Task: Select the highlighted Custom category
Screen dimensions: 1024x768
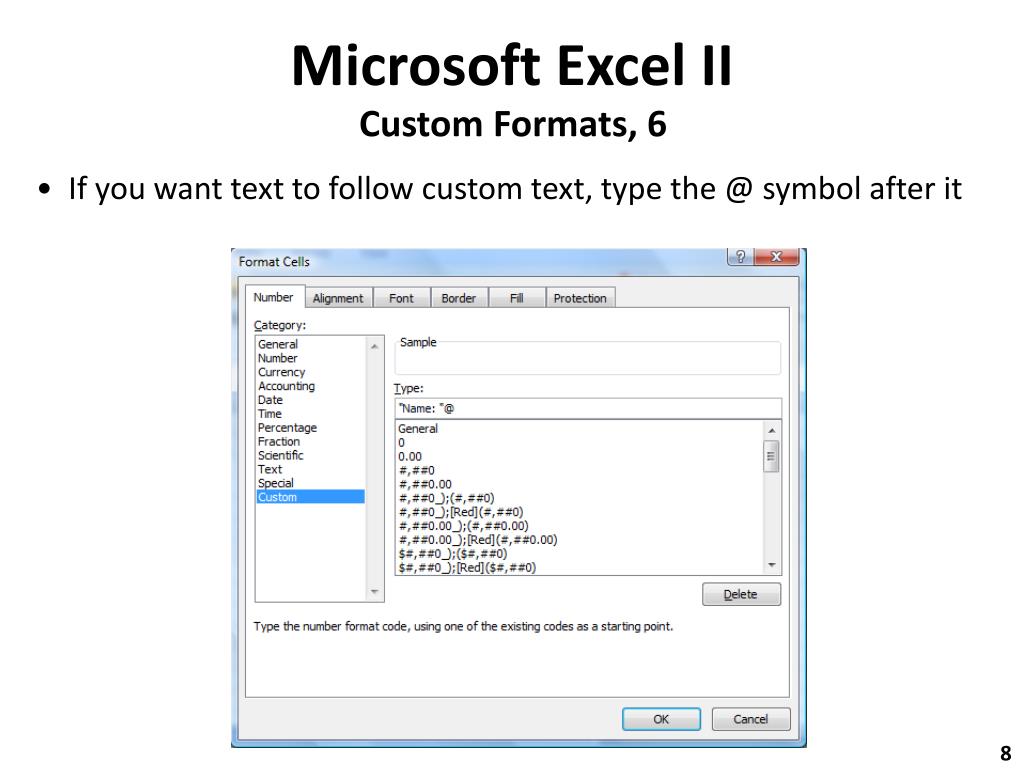Action: (311, 497)
